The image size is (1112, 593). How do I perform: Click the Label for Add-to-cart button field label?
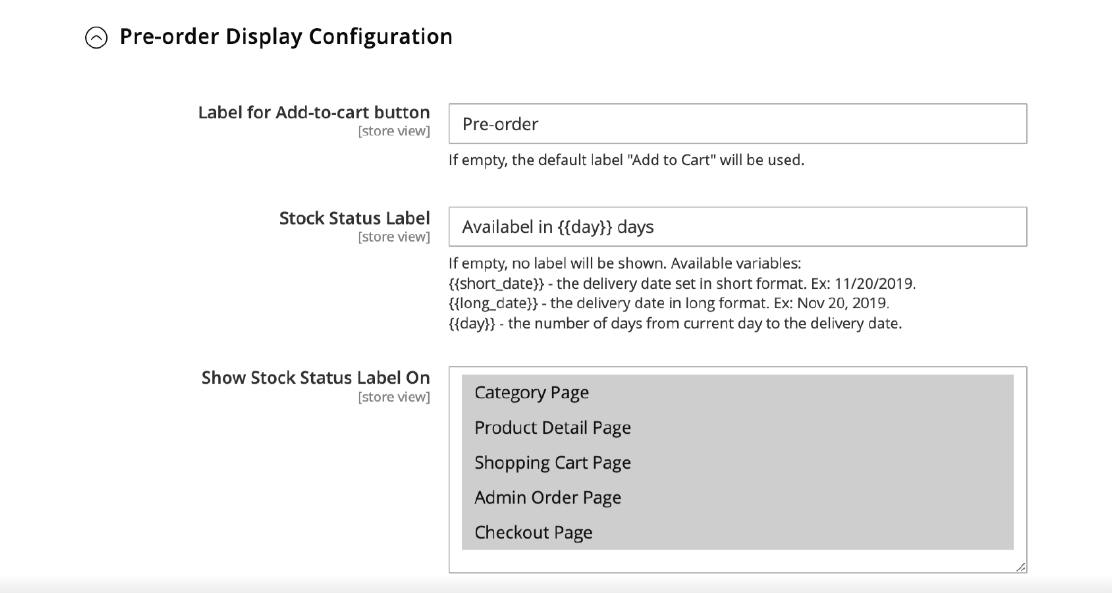pyautogui.click(x=313, y=112)
